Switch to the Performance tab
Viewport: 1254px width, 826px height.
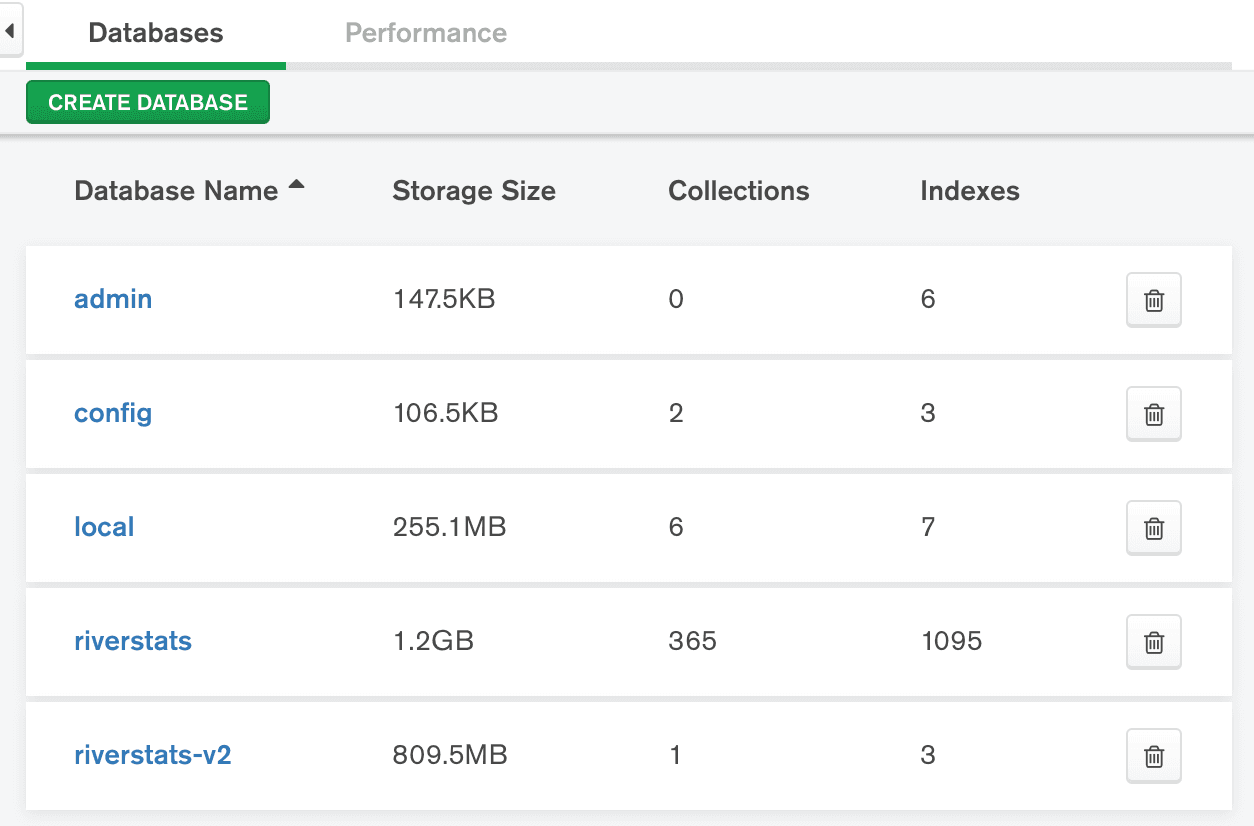(x=425, y=33)
